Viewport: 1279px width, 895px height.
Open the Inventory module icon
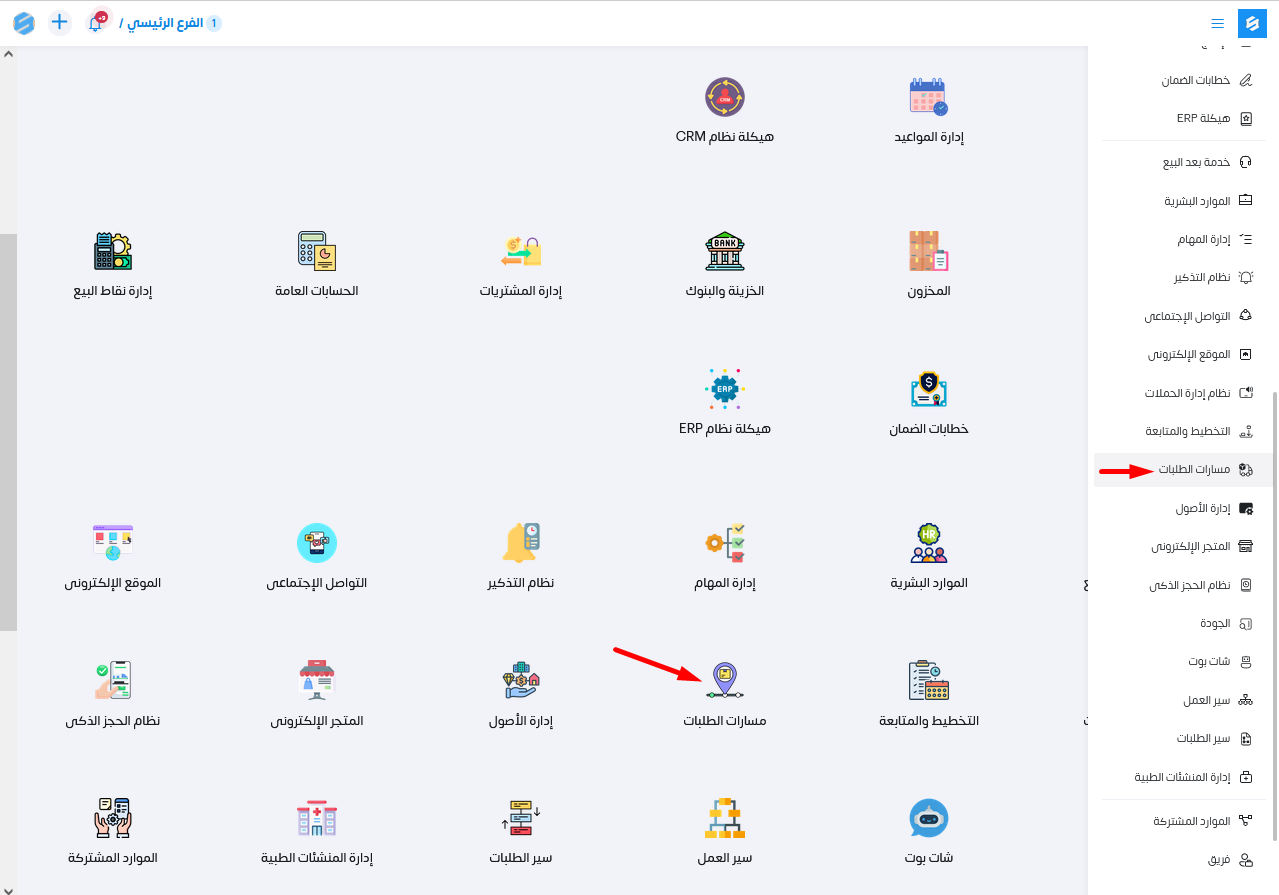coord(928,251)
